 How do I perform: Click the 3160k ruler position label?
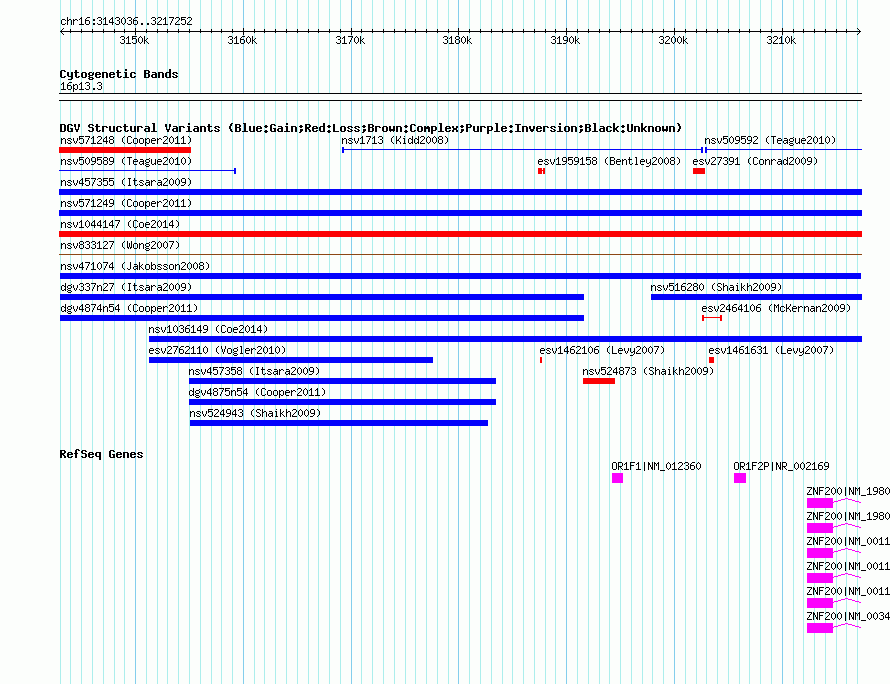coord(242,40)
